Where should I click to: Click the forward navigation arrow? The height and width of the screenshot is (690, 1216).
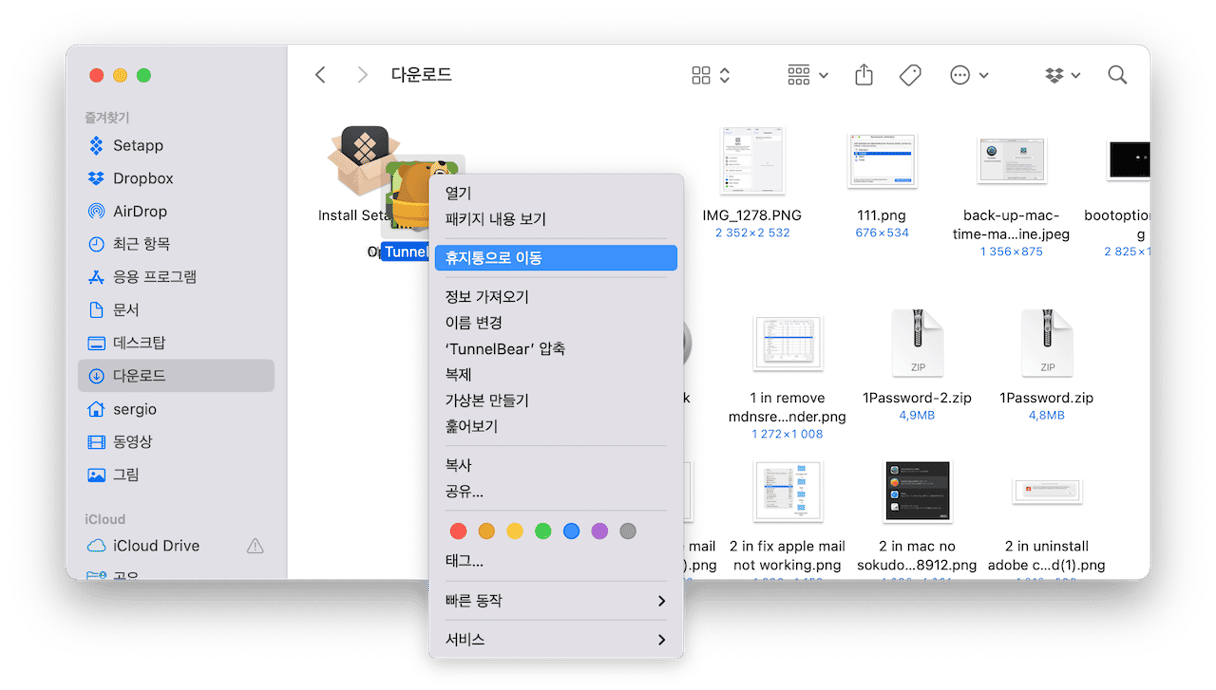tap(362, 75)
